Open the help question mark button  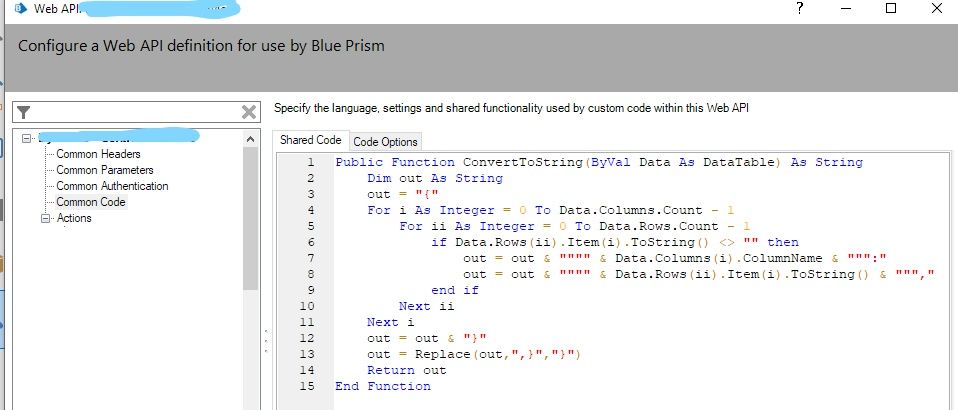tap(799, 9)
